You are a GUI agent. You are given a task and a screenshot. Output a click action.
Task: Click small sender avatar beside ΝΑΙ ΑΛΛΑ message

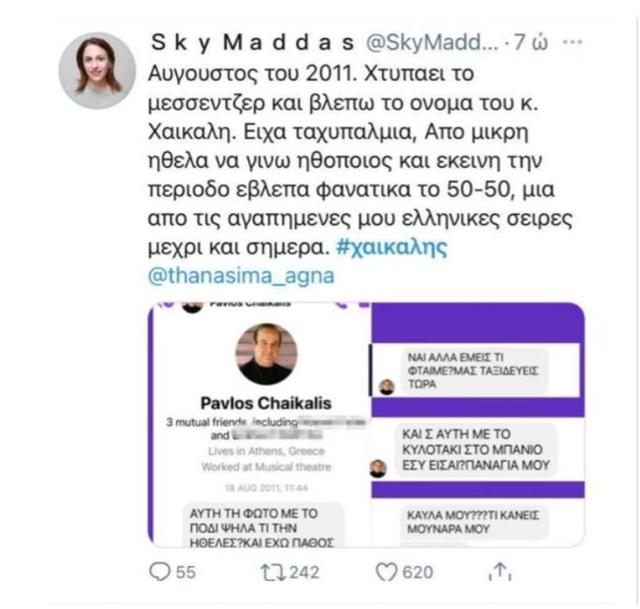point(387,387)
